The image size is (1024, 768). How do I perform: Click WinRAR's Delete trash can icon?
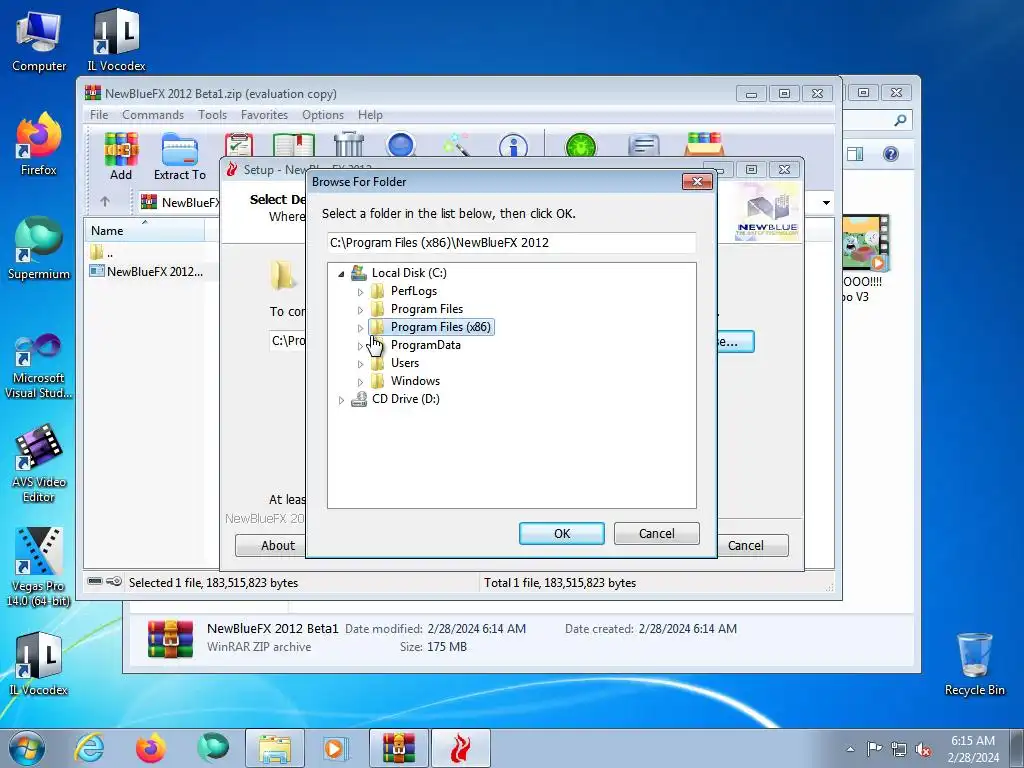coord(349,145)
